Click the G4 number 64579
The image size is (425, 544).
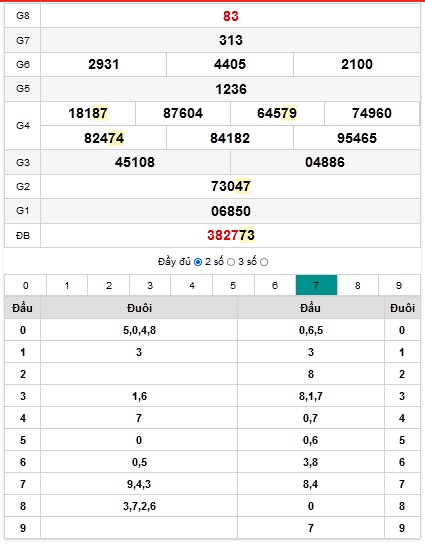coord(277,113)
